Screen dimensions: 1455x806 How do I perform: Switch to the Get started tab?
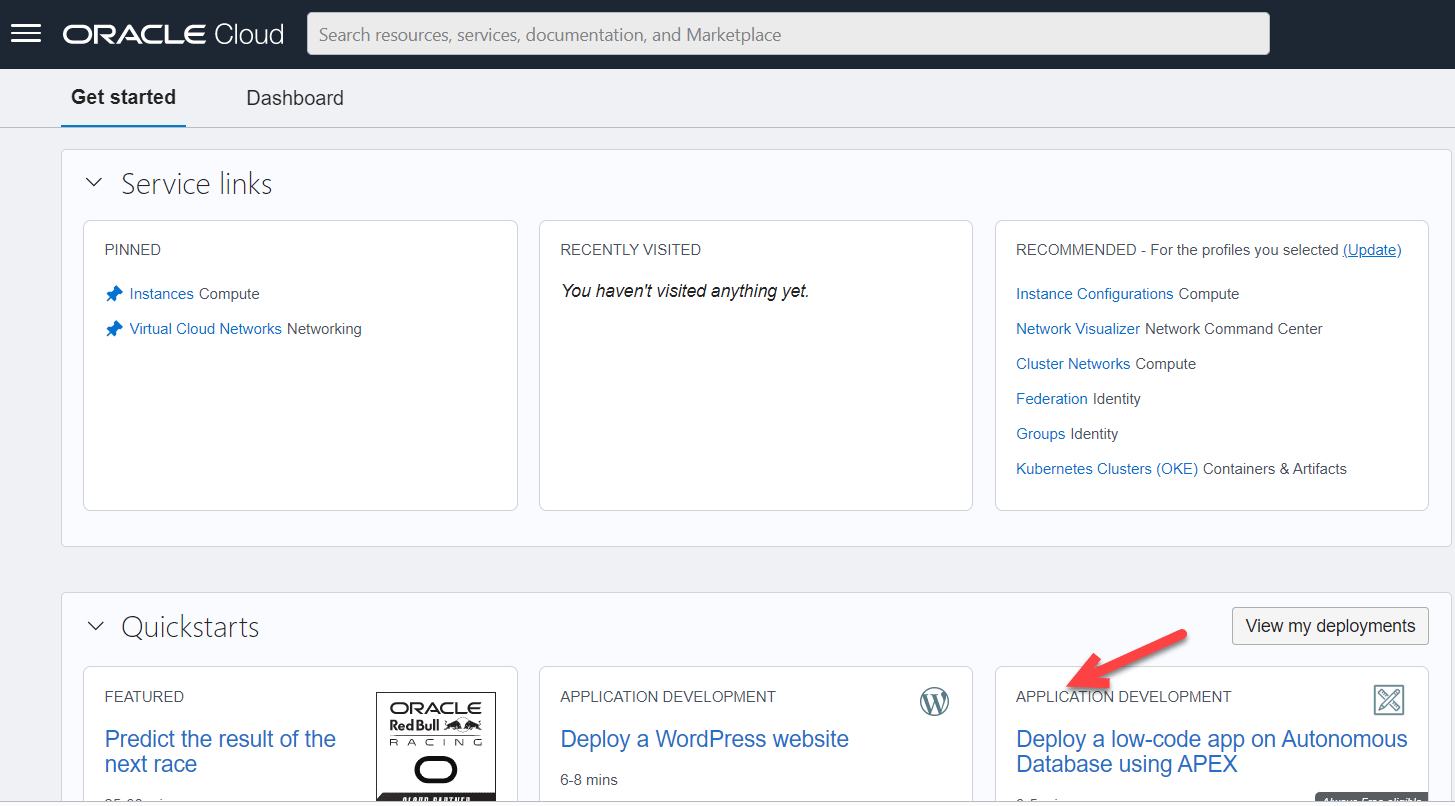(123, 97)
